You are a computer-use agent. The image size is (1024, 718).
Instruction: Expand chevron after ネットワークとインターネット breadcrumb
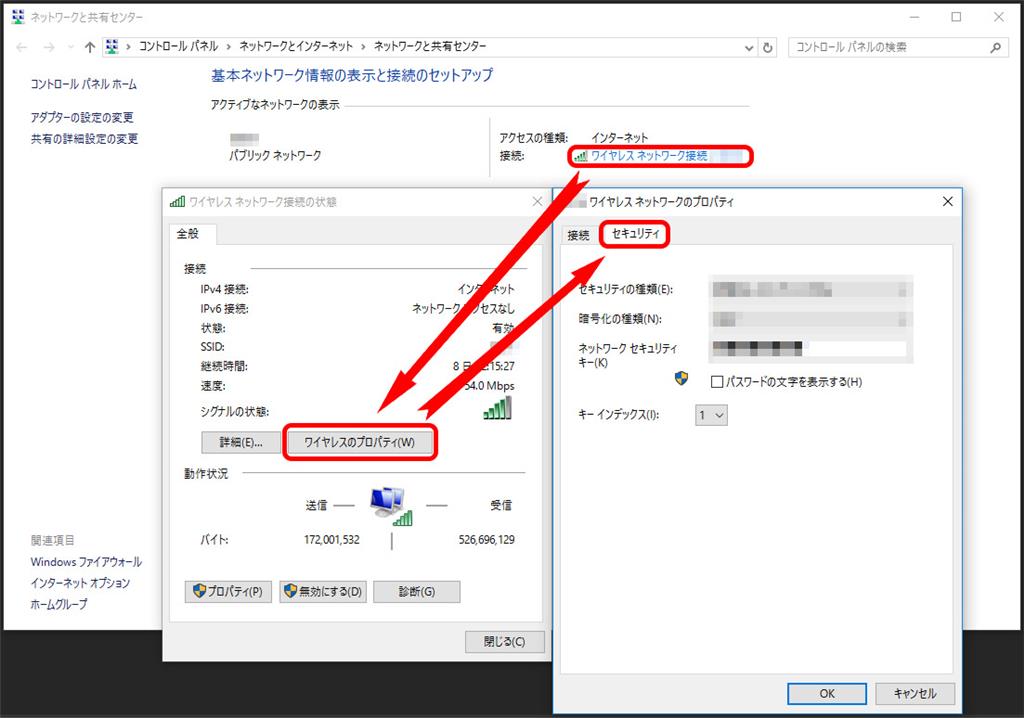(363, 46)
